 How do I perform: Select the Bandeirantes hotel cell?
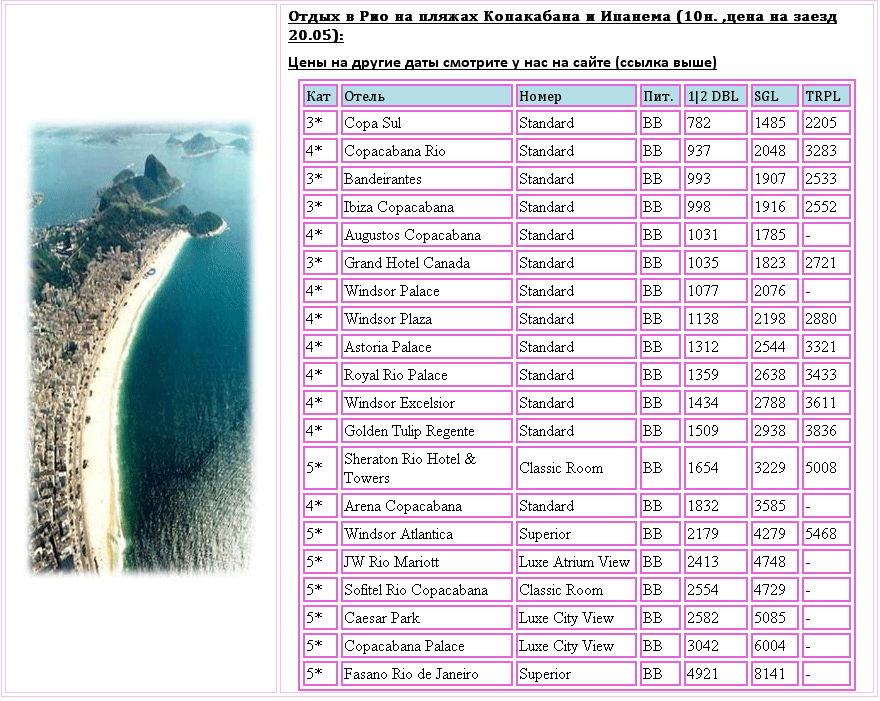(427, 179)
